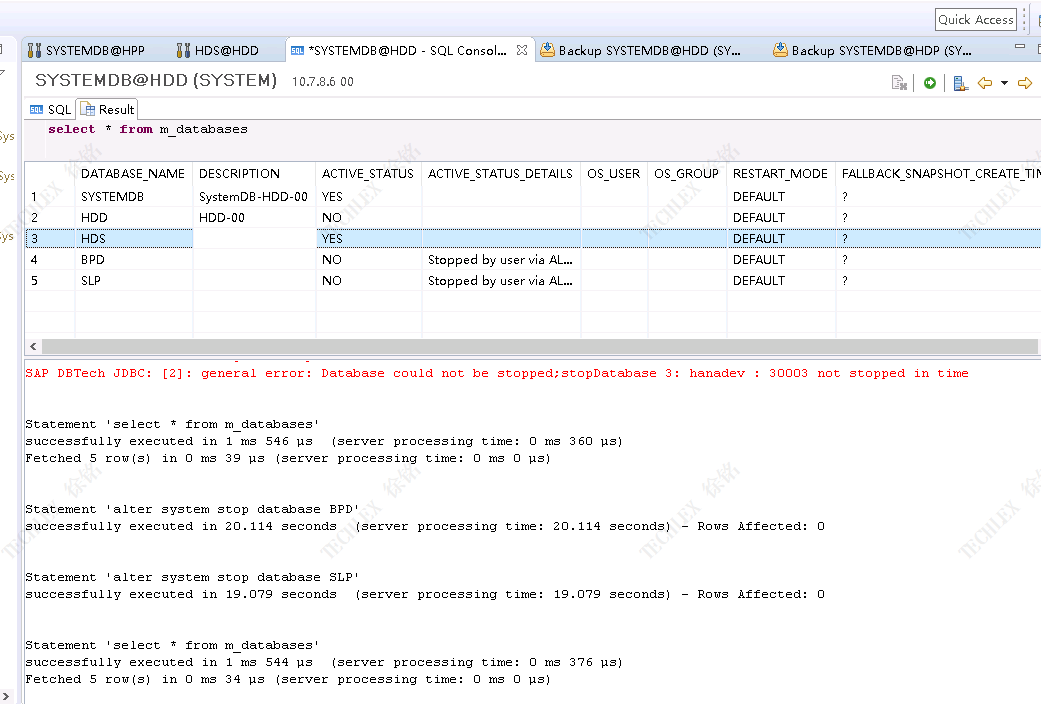Open the back navigation history dropdown arrow
Viewport: 1041px width, 704px height.
coord(1003,83)
